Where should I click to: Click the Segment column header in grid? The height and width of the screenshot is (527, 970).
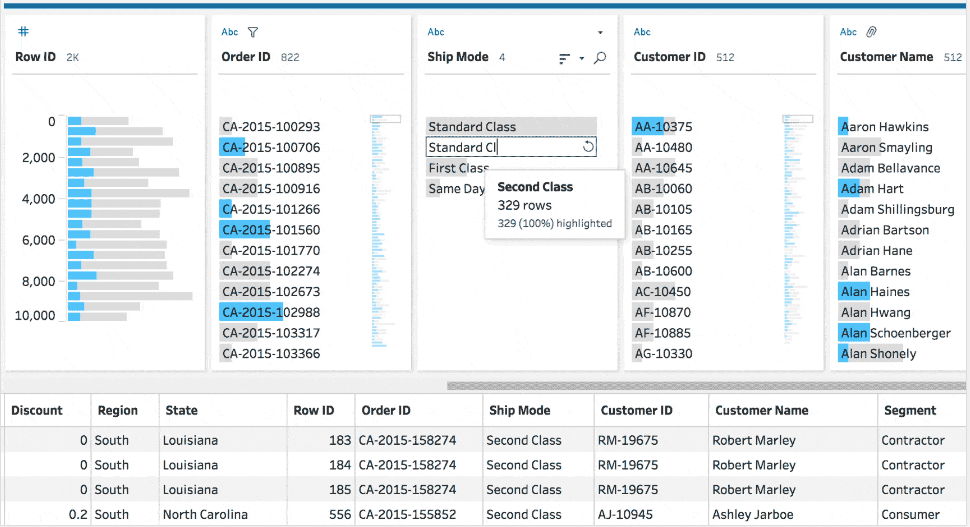click(x=910, y=410)
